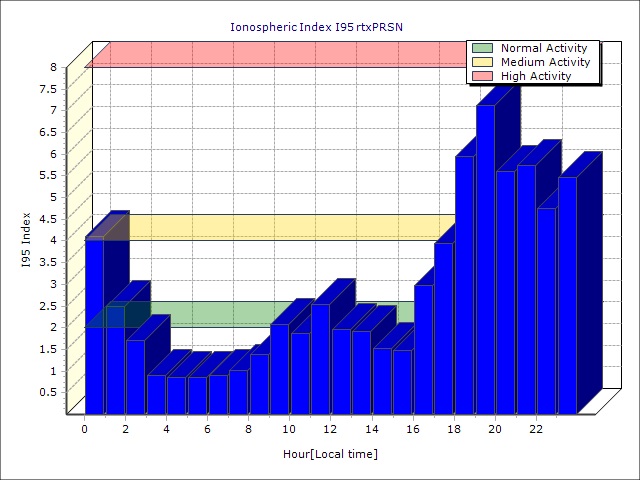640x480 pixels.
Task: Select the "Normal Activity" legend label
Action: 544,48
